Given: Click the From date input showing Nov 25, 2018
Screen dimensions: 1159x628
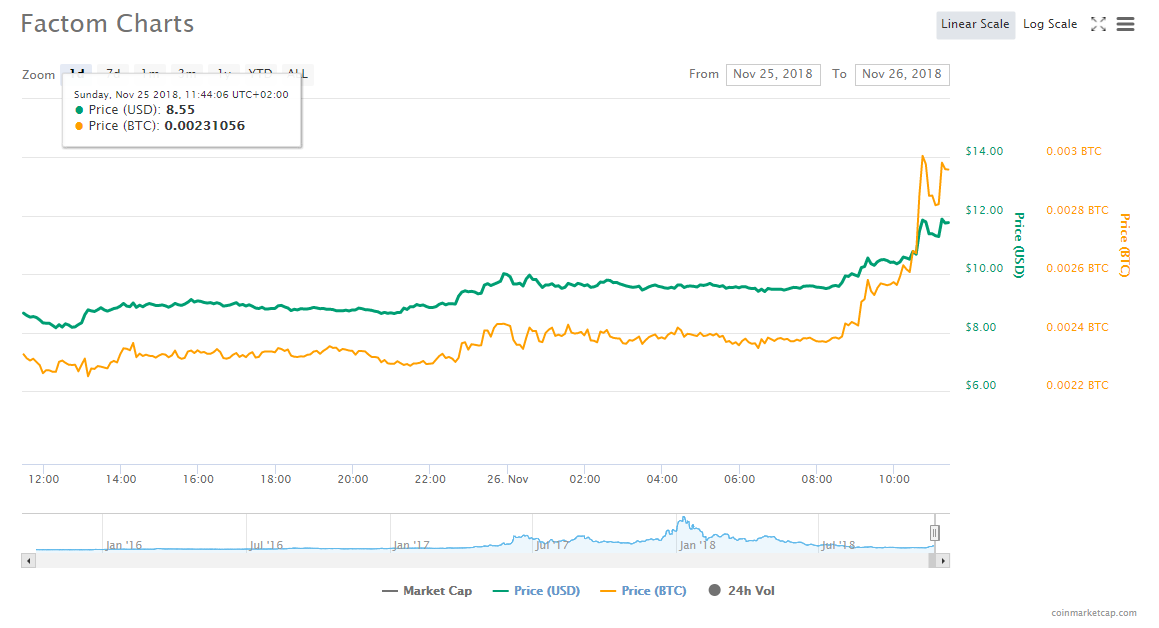Looking at the screenshot, I should click(x=773, y=74).
